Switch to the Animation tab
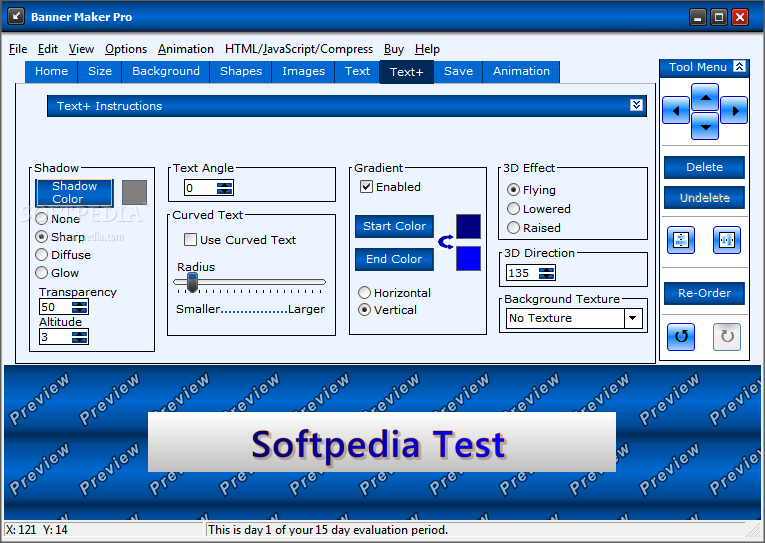 [x=521, y=71]
